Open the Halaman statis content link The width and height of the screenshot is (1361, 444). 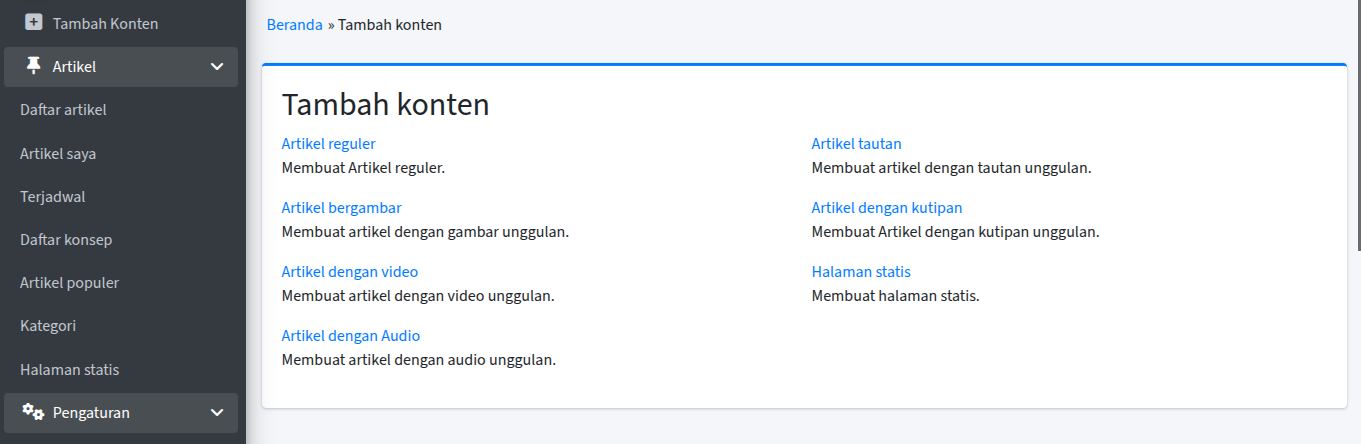click(x=861, y=272)
